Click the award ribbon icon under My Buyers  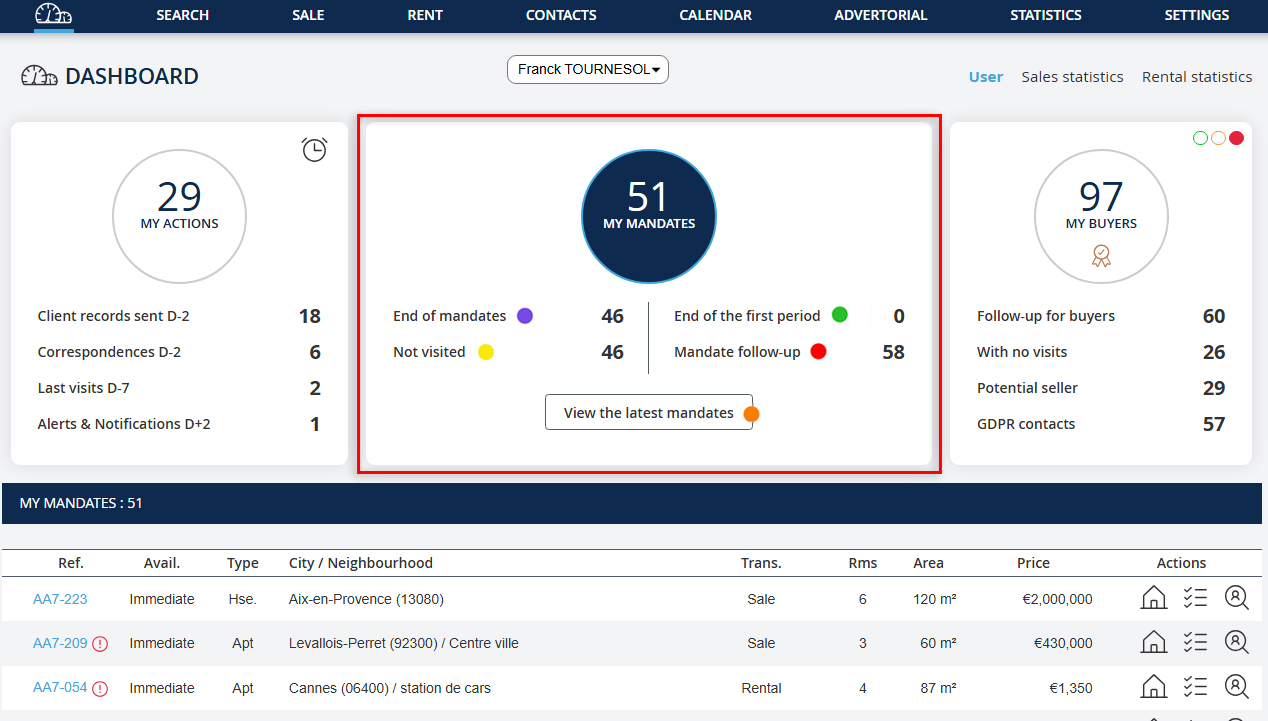pos(1101,256)
